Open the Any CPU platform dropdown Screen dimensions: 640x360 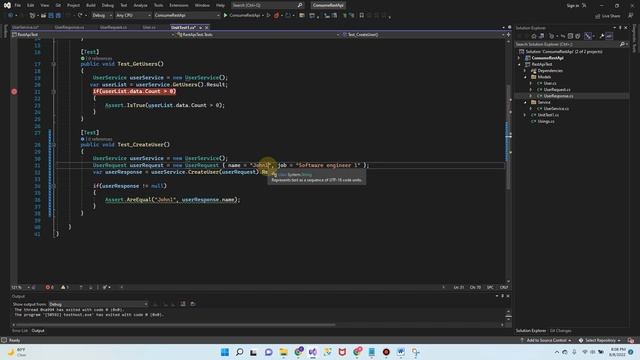tap(133, 16)
